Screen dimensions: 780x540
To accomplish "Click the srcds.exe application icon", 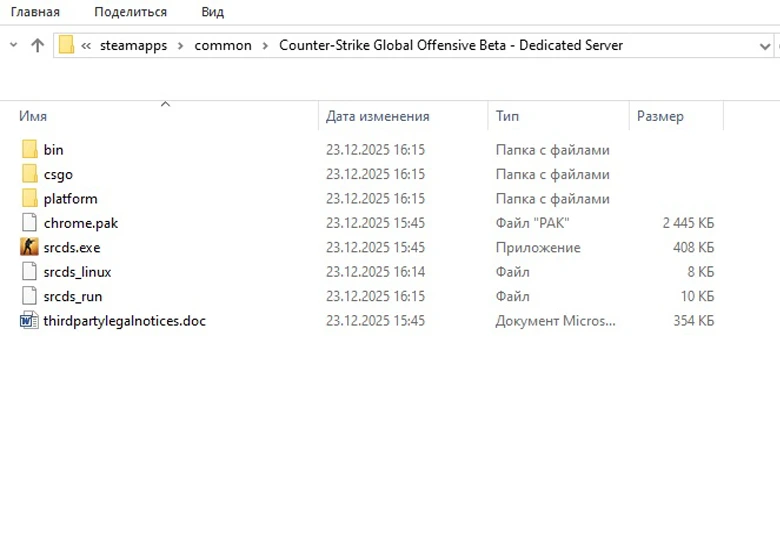I will [29, 247].
